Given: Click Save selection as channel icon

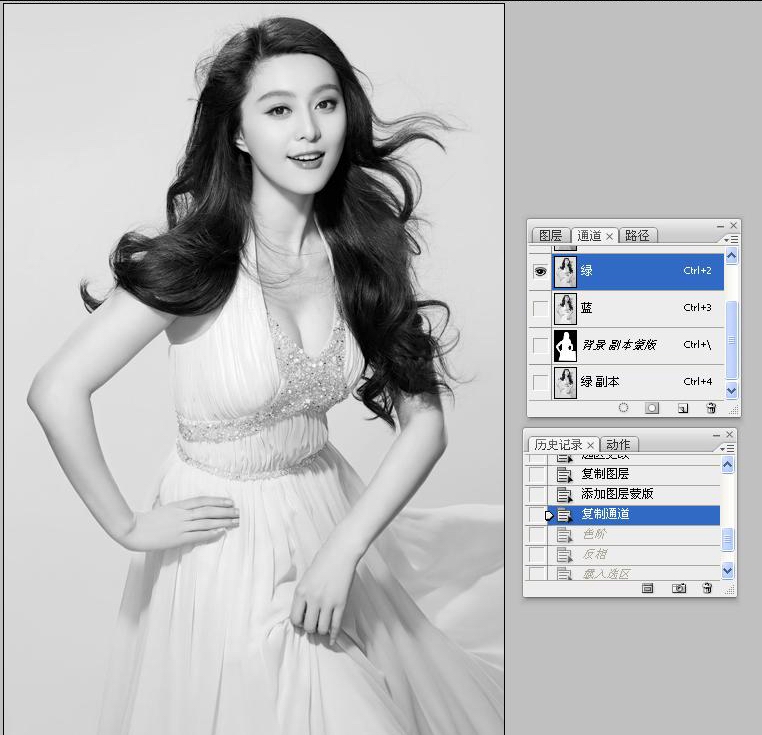Looking at the screenshot, I should [x=652, y=408].
